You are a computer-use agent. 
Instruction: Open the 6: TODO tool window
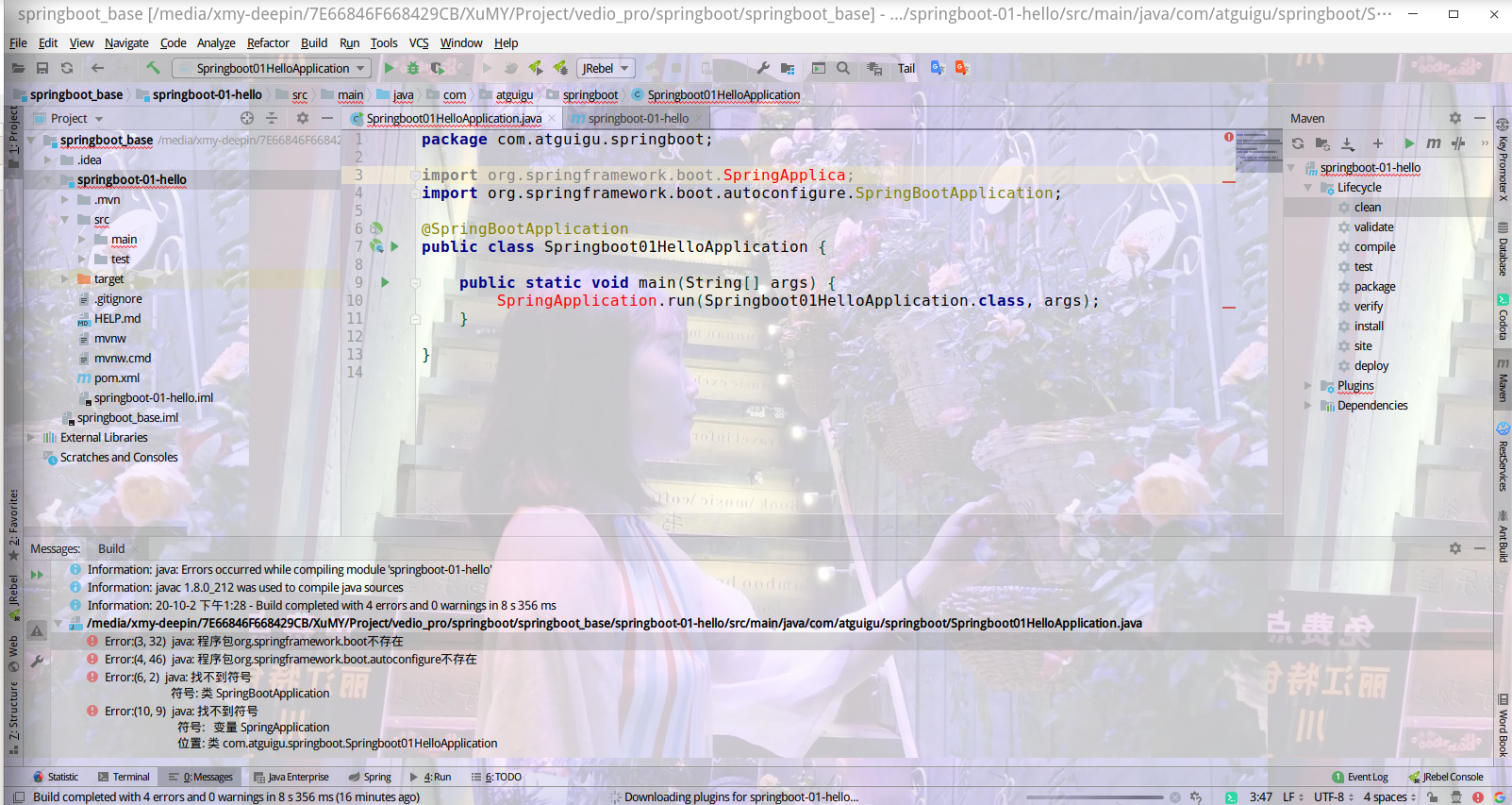tap(496, 777)
